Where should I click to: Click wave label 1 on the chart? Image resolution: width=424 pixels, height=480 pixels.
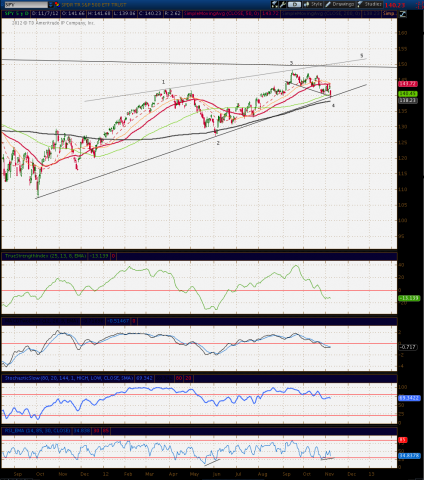[163, 82]
